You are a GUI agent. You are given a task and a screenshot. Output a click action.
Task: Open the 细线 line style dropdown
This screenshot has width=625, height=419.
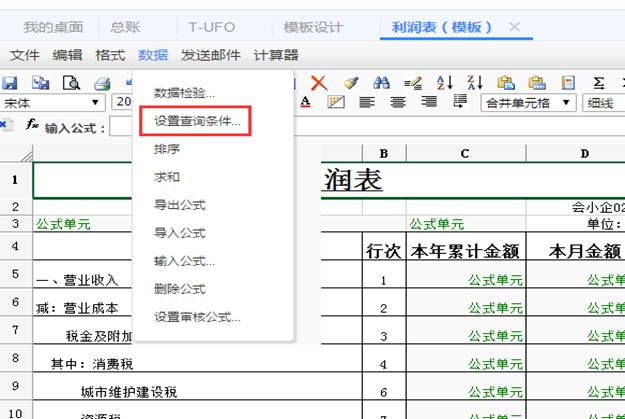(603, 102)
